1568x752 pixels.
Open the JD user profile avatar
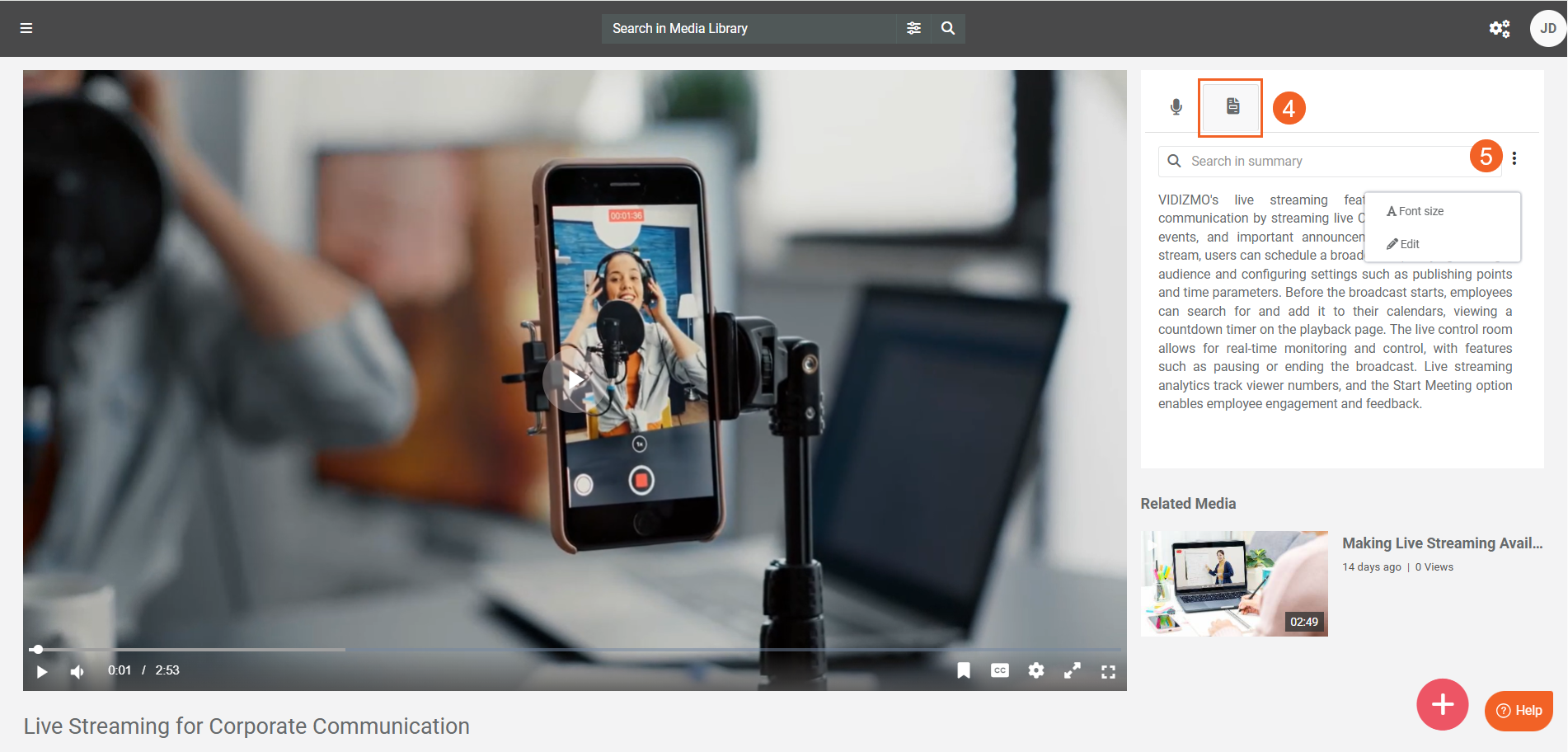pos(1547,29)
